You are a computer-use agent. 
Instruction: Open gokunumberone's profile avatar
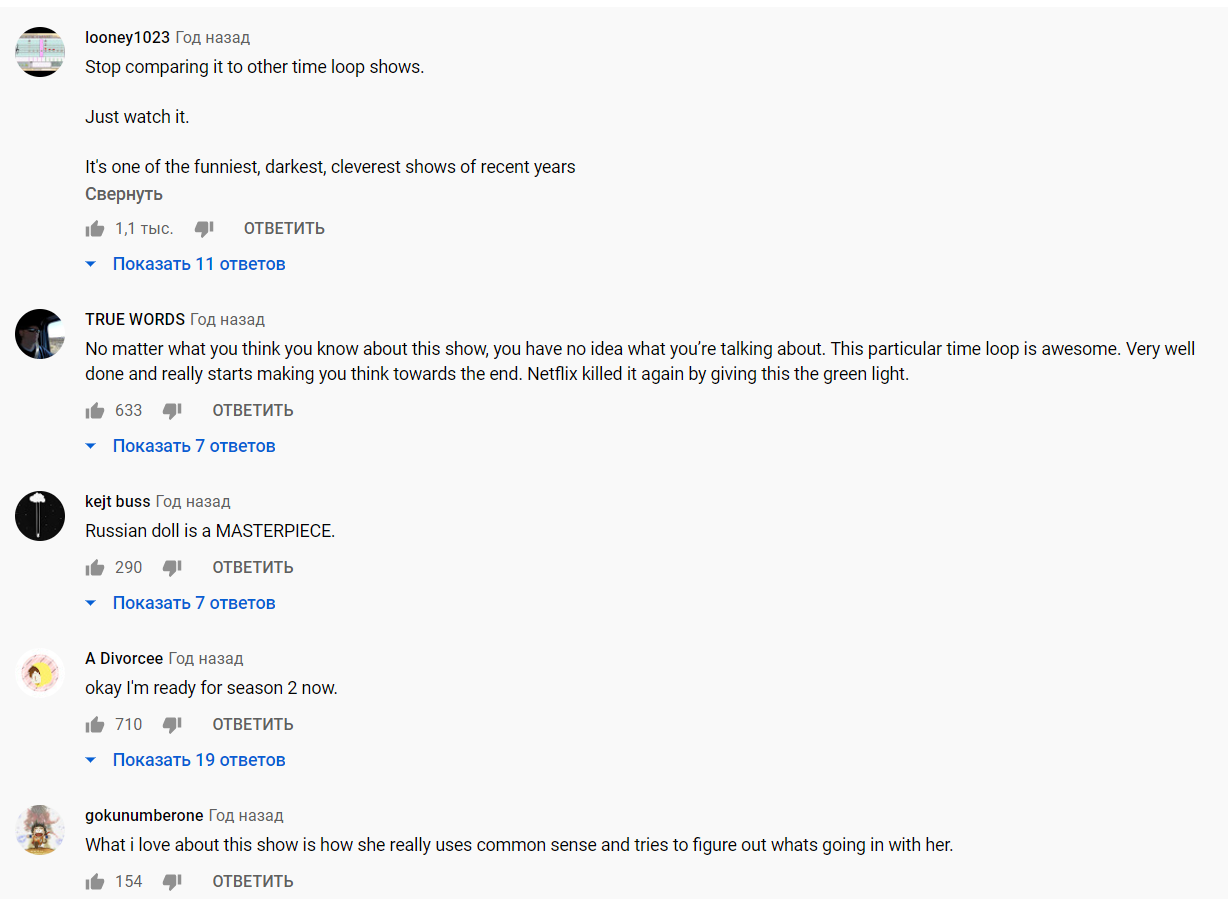[40, 830]
